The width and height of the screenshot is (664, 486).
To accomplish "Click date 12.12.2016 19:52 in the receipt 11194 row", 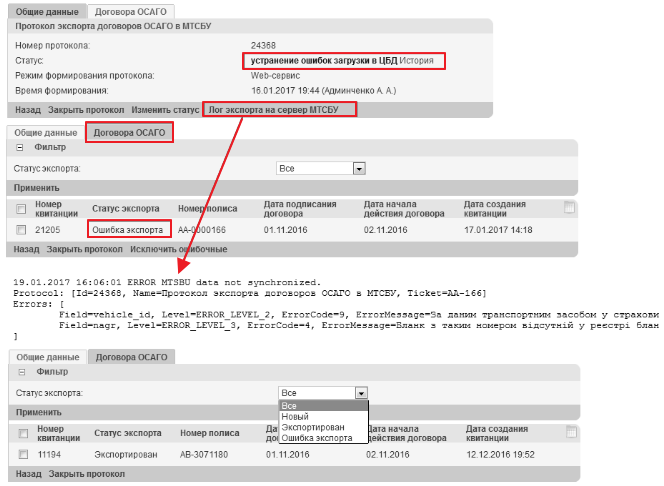I will coord(501,454).
